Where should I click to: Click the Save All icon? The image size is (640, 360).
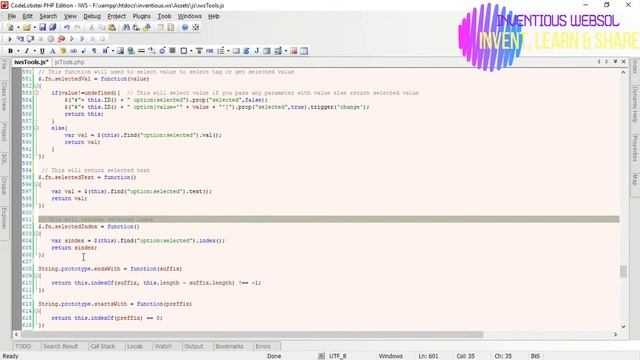pos(53,27)
